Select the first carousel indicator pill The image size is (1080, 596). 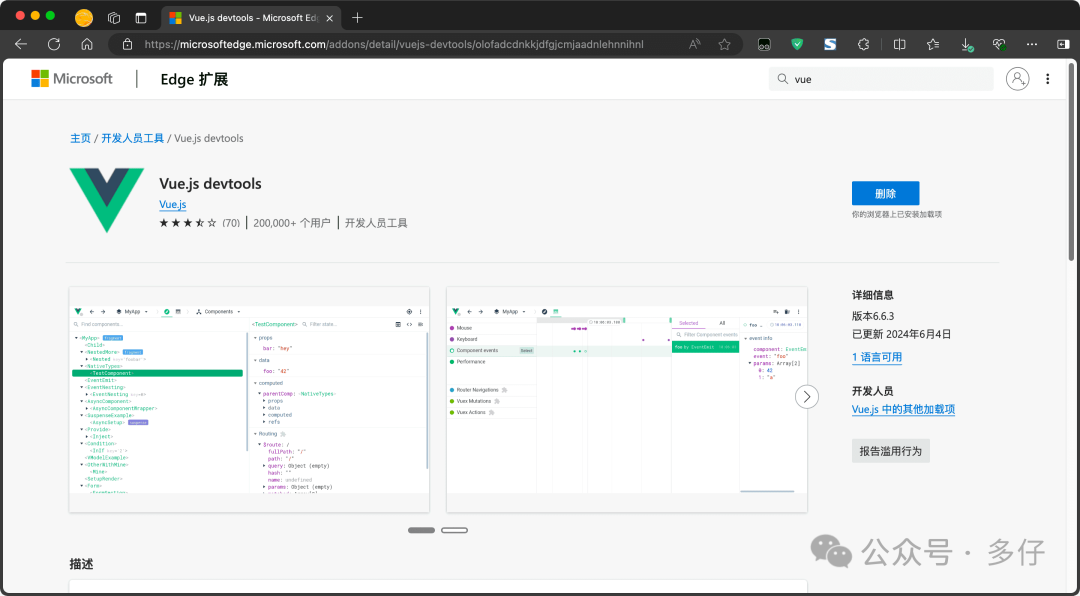[x=422, y=530]
